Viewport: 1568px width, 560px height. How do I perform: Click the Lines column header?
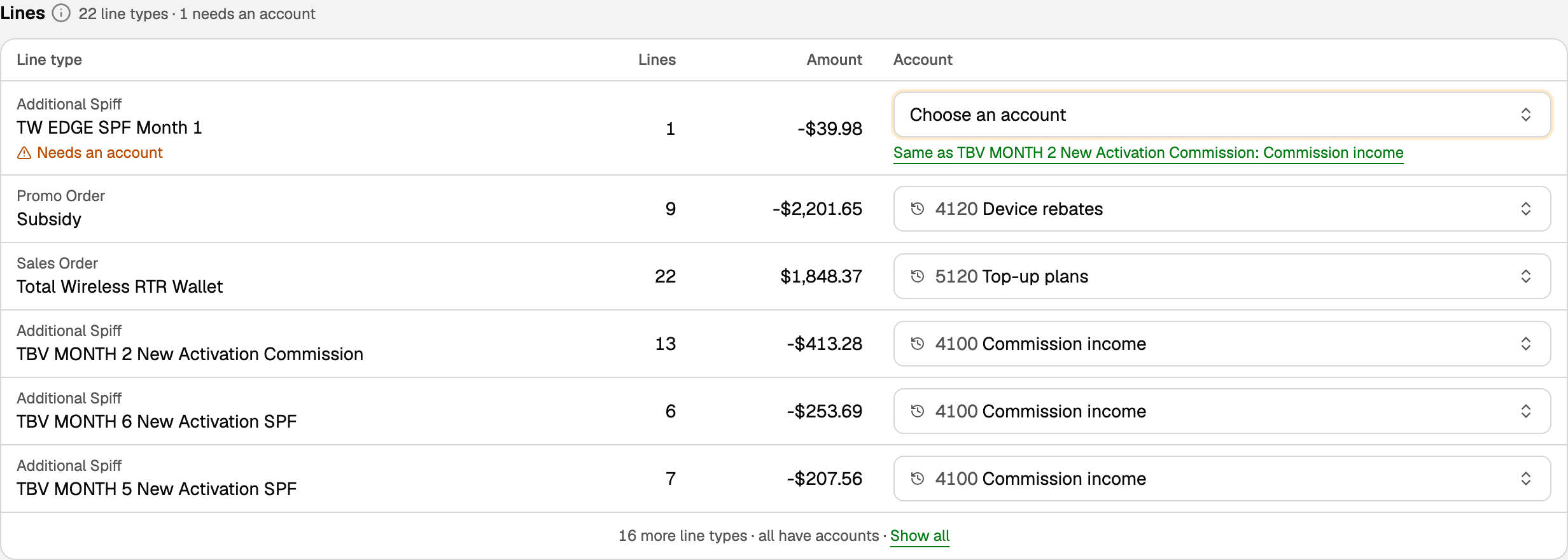[x=657, y=60]
